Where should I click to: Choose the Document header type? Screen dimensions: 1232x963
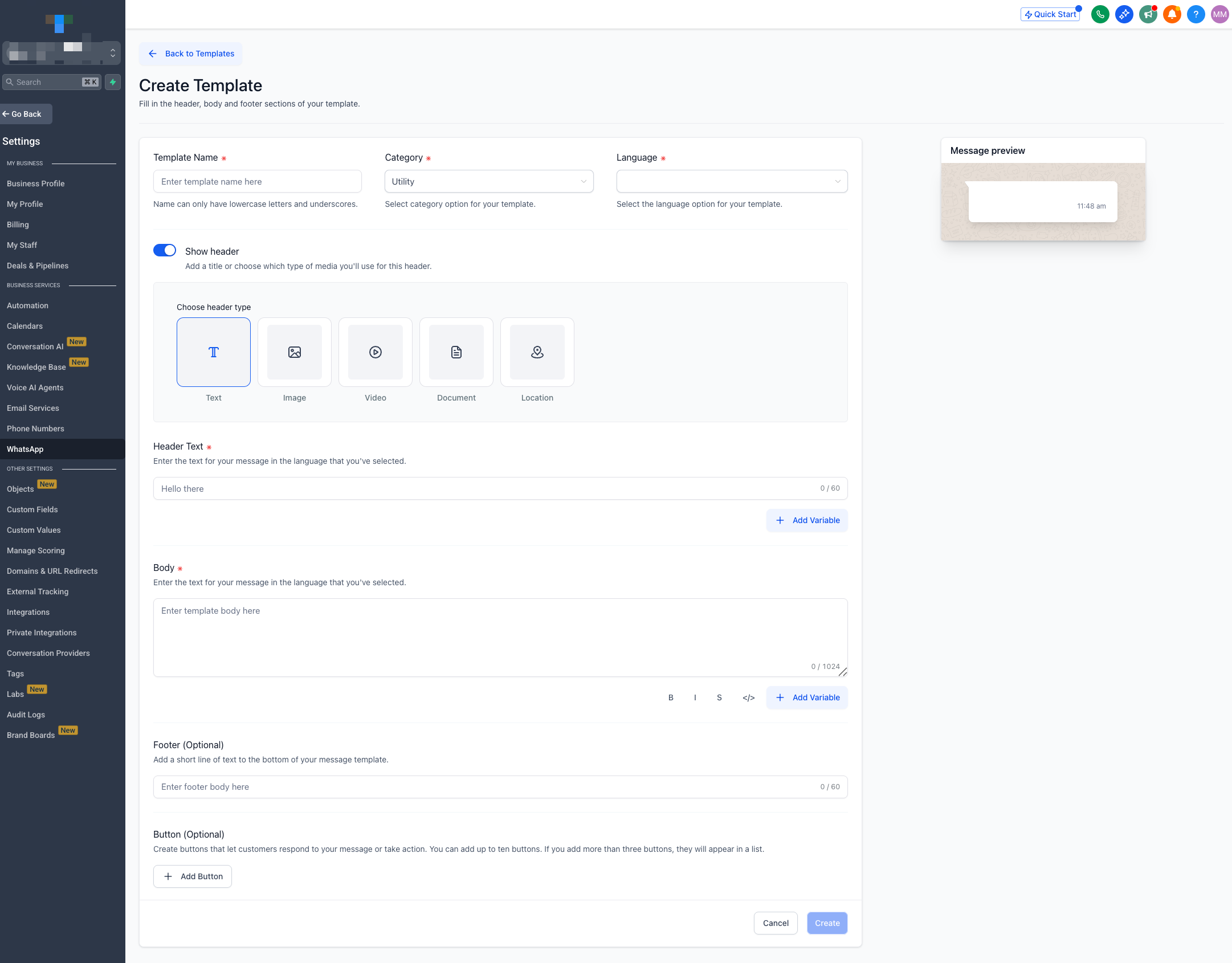click(x=456, y=352)
